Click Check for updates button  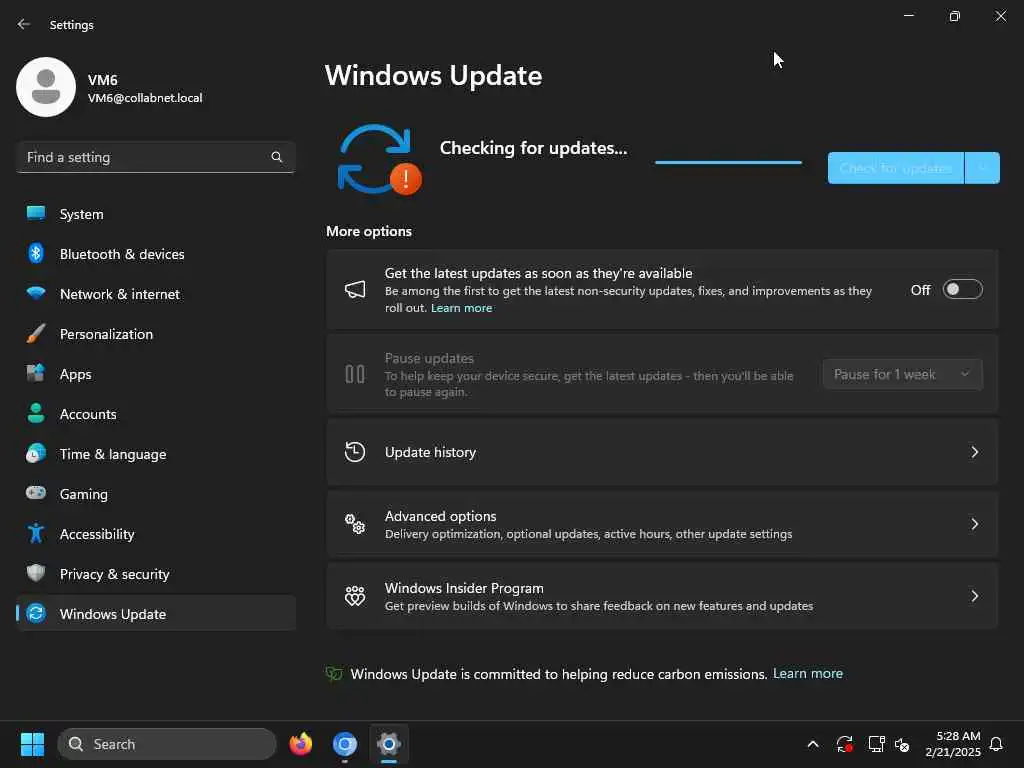(x=895, y=168)
